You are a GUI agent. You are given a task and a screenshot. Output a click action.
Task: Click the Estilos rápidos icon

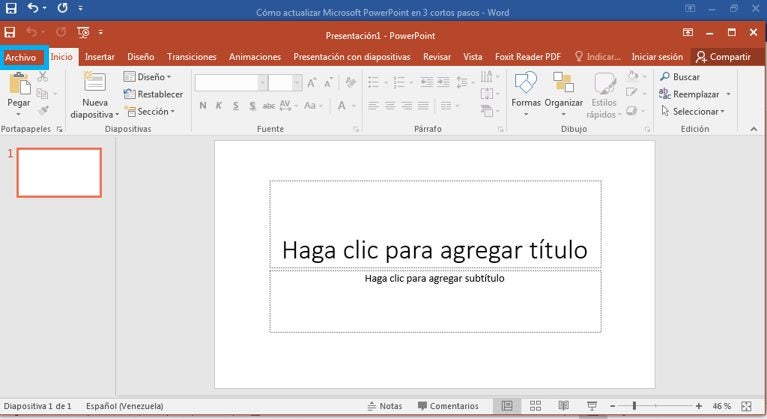605,83
